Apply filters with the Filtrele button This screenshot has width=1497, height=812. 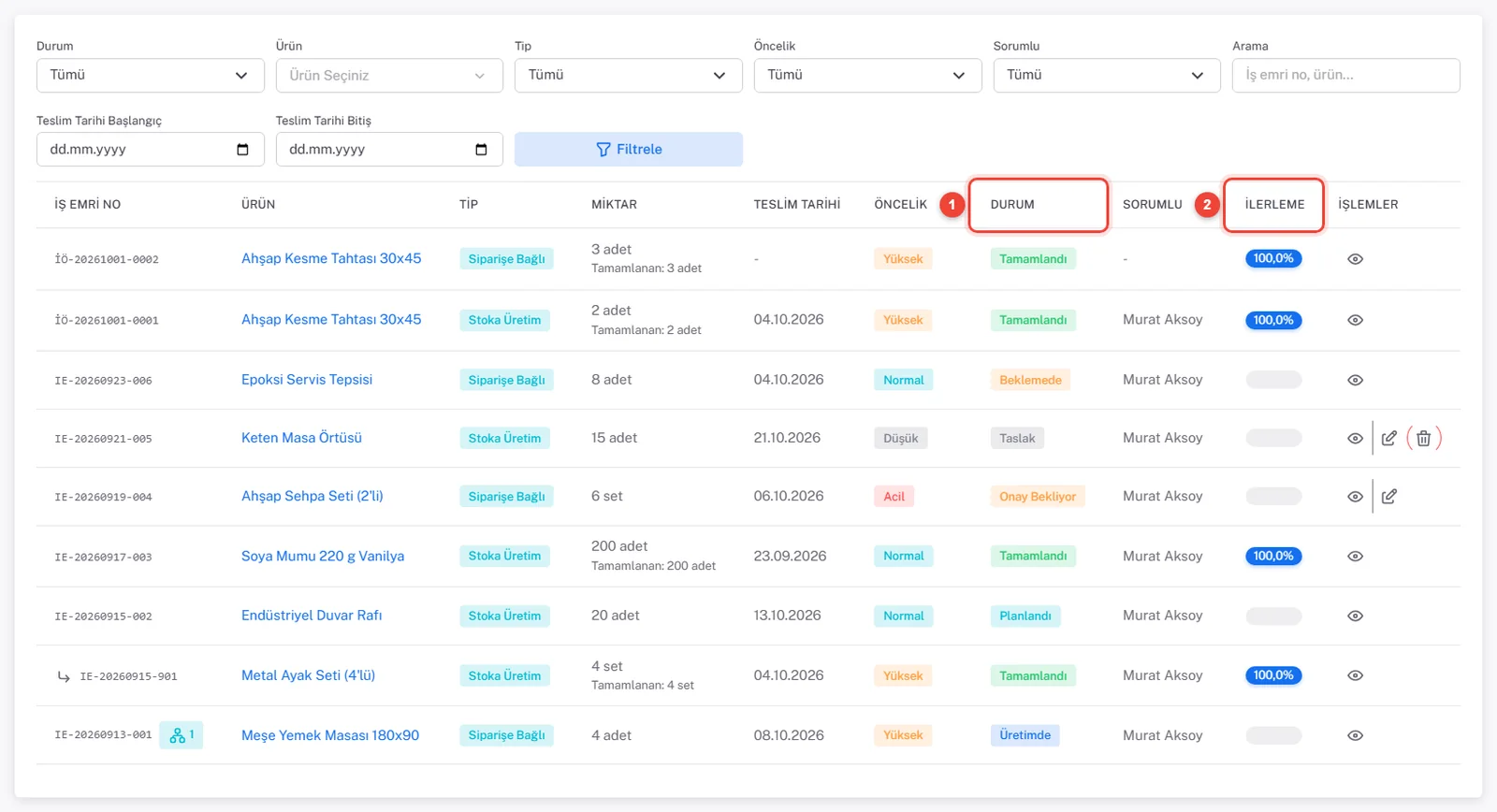tap(629, 150)
